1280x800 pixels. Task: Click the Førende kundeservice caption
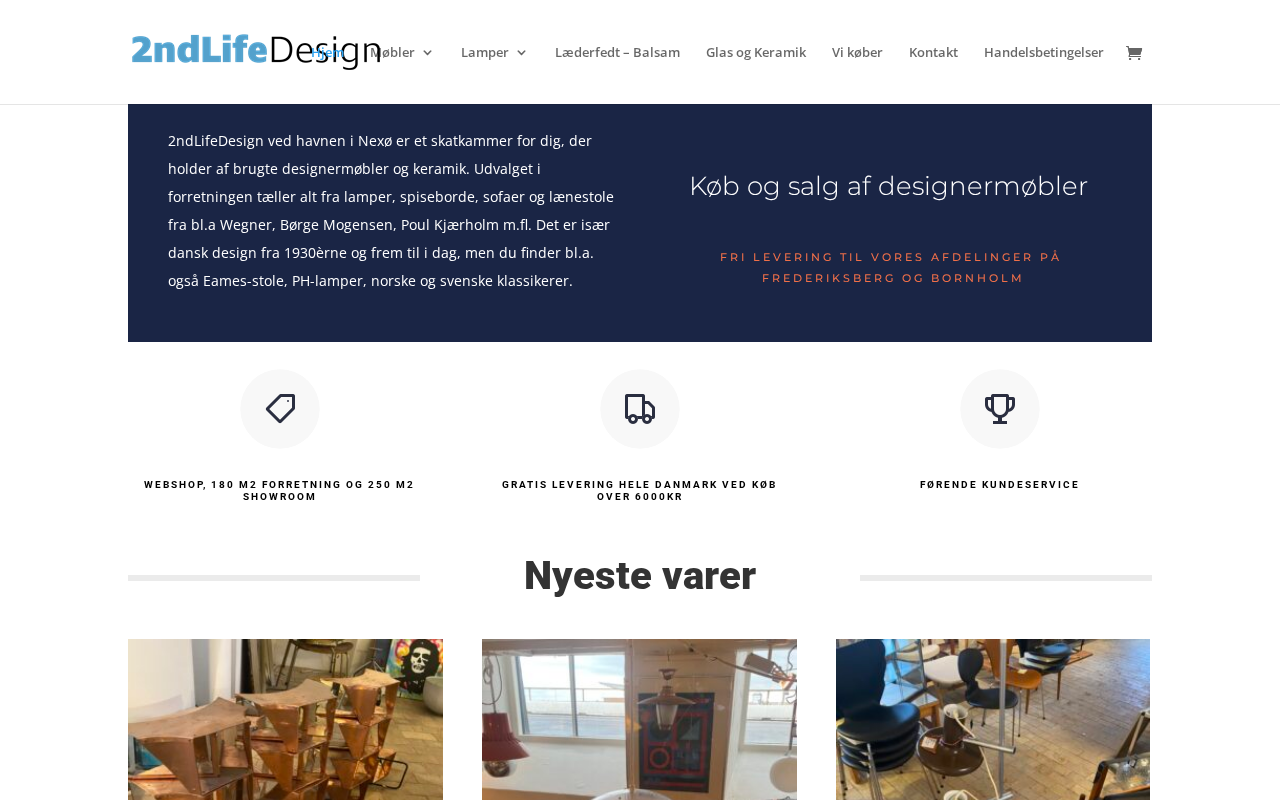coord(1000,485)
